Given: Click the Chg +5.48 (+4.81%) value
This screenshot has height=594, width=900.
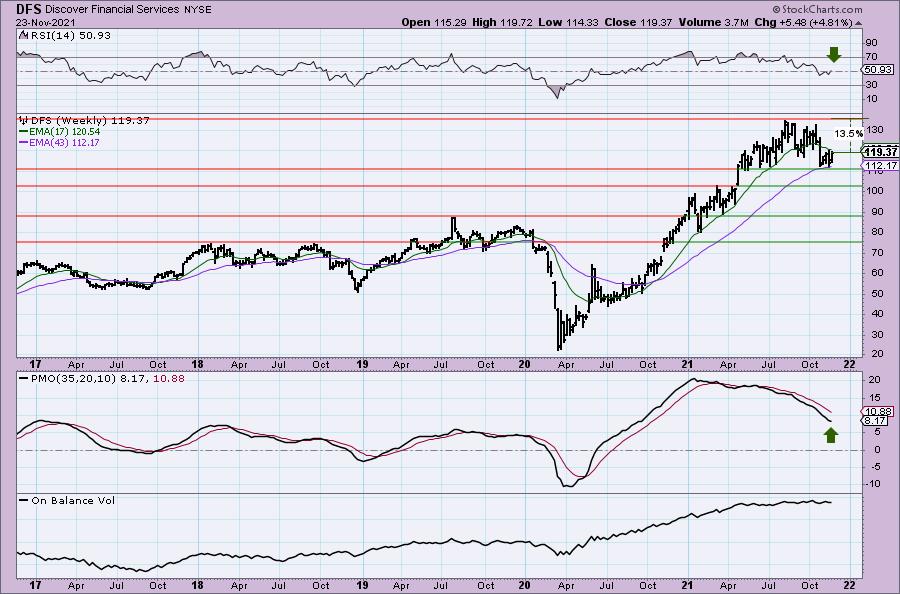Looking at the screenshot, I should (804, 22).
